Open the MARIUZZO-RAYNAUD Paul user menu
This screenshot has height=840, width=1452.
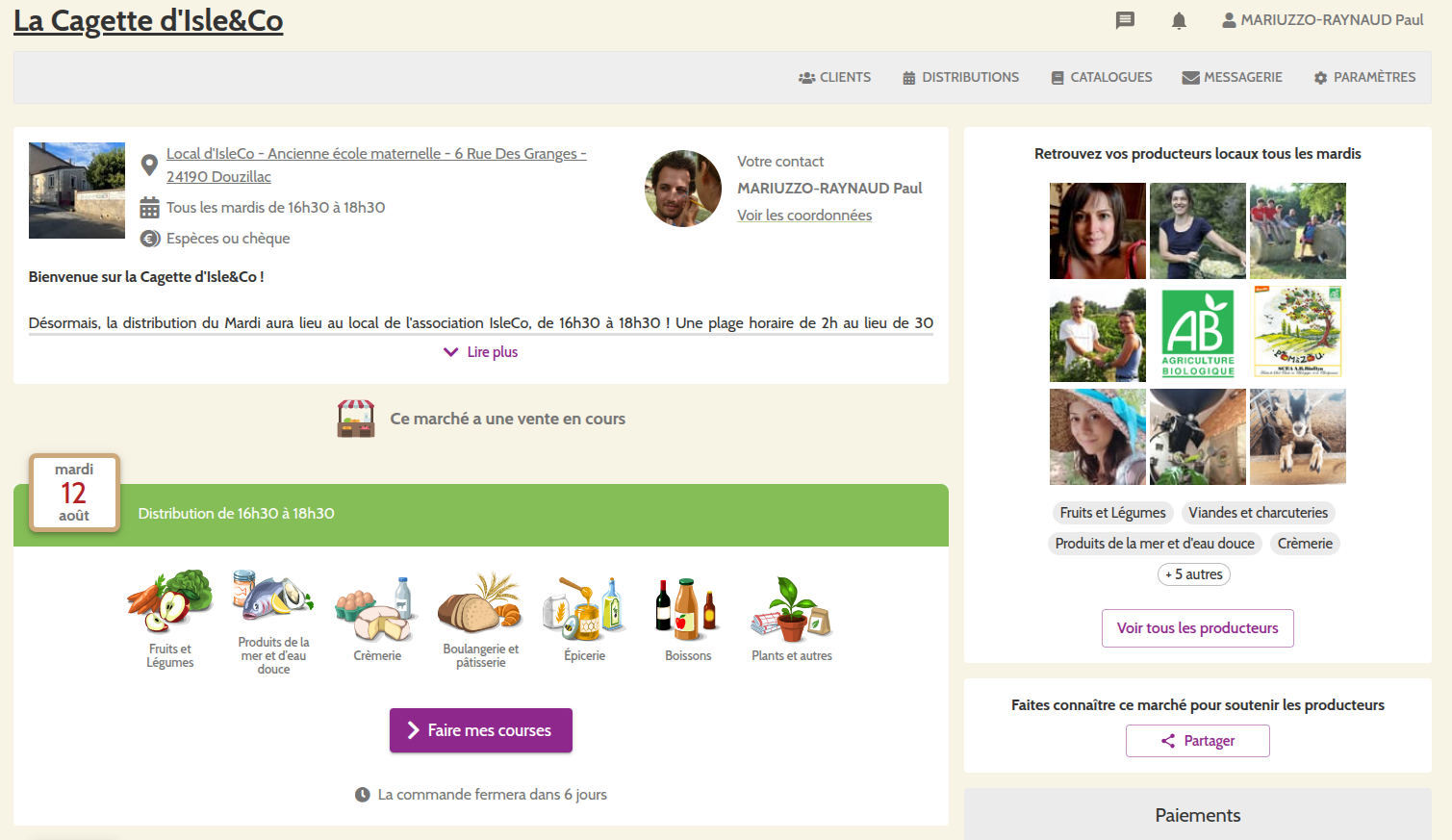coord(1322,20)
